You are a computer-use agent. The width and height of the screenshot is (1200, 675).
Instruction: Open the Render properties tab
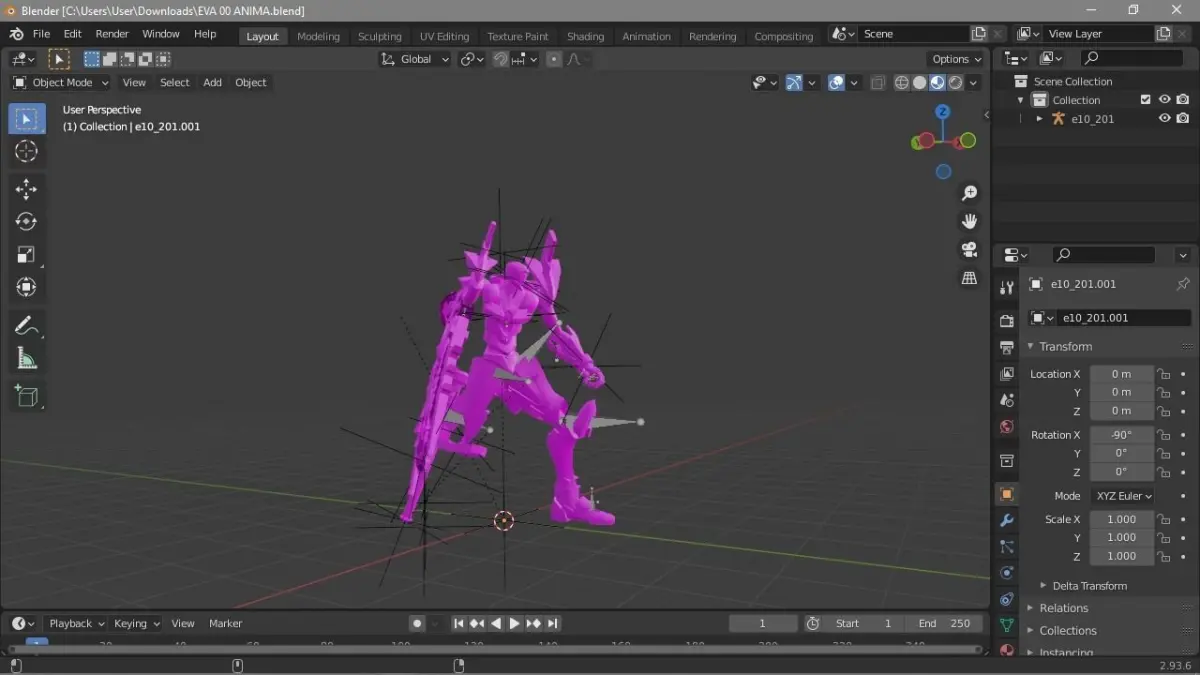click(x=1007, y=321)
